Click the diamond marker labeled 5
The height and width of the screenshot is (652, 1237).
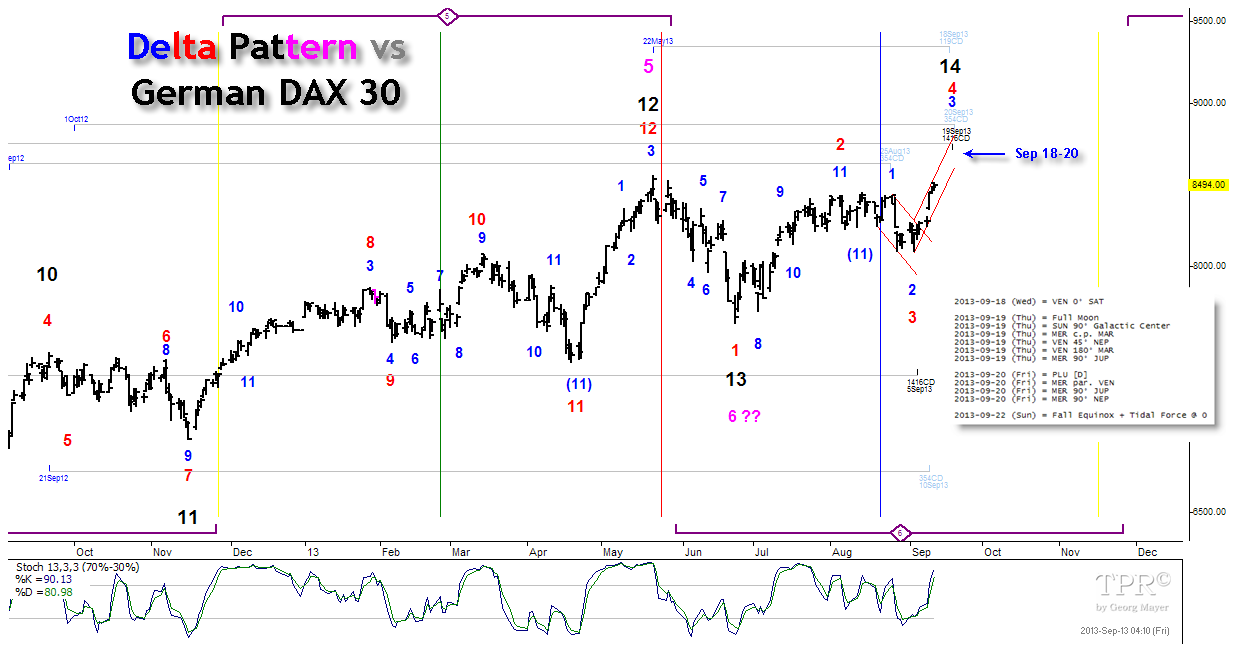[x=446, y=16]
